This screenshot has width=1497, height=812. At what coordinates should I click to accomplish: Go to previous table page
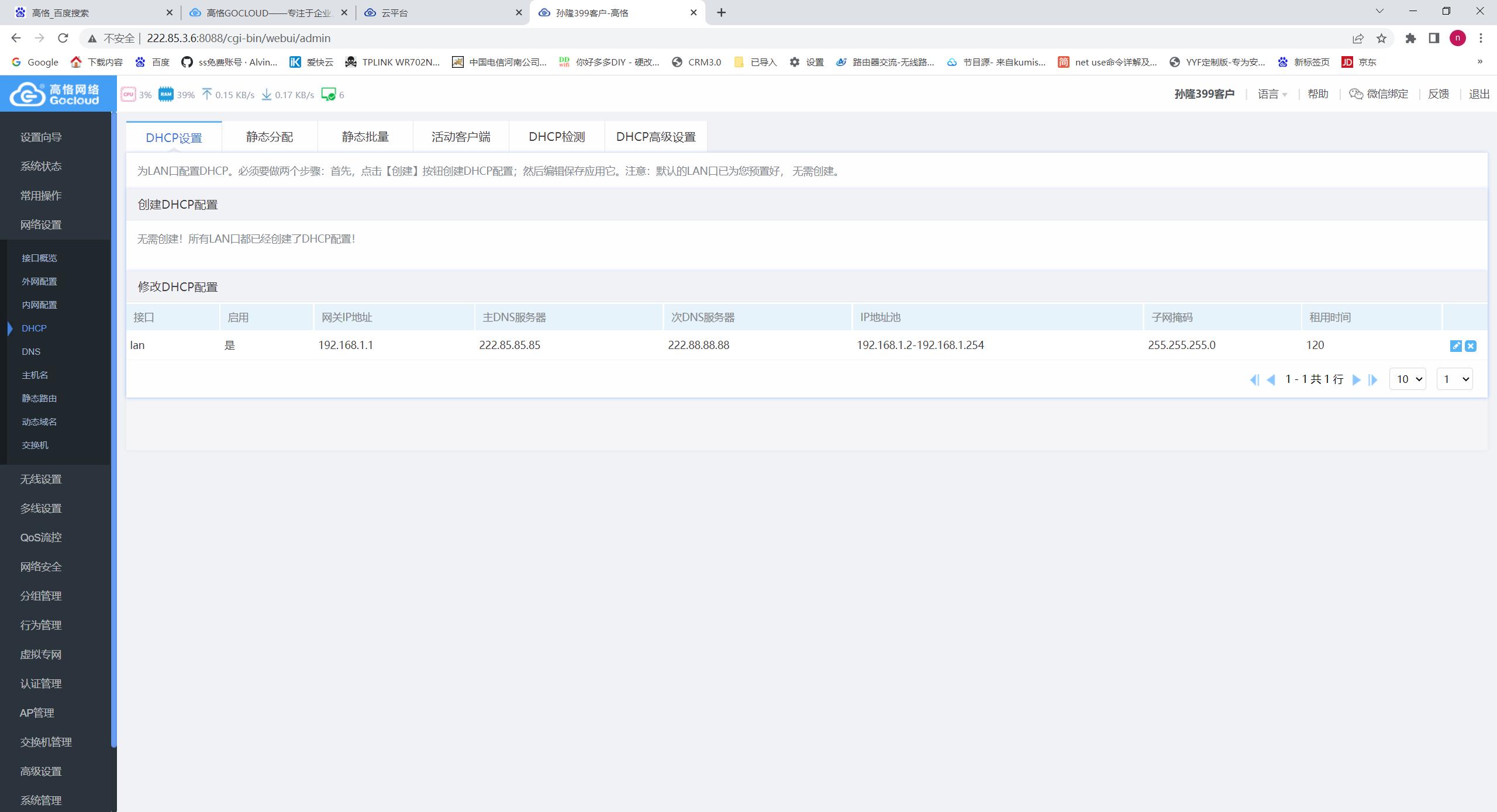1271,380
